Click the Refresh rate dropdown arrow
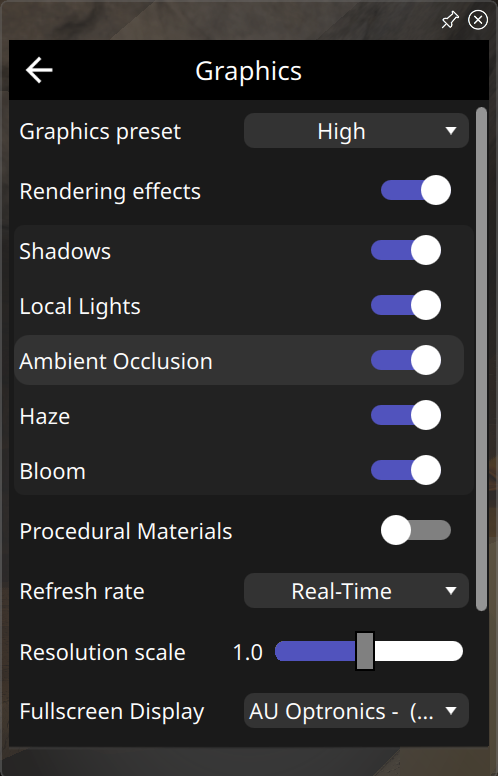 tap(450, 590)
